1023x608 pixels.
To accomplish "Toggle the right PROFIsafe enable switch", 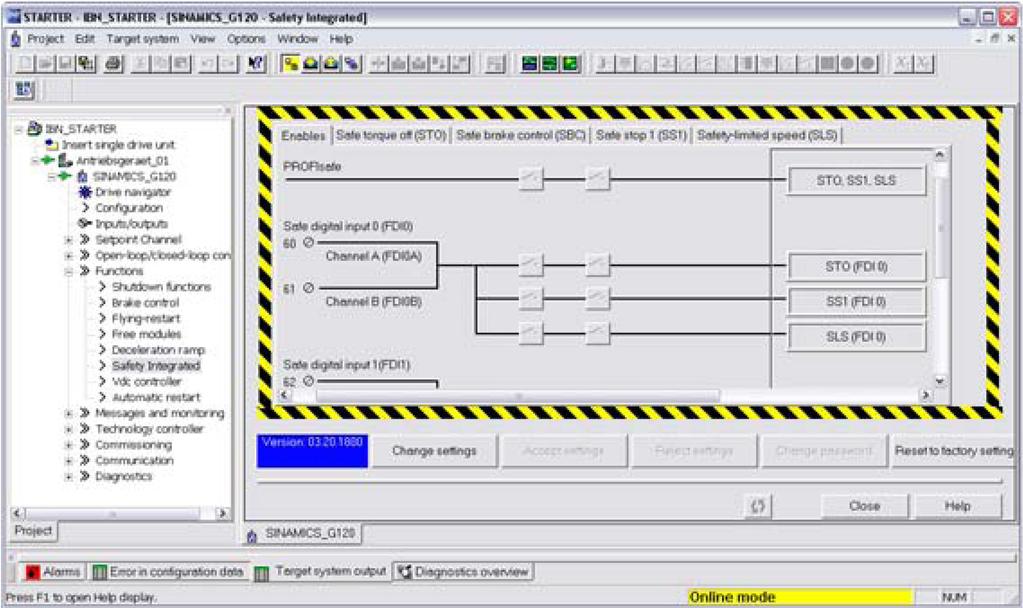I will (x=598, y=177).
